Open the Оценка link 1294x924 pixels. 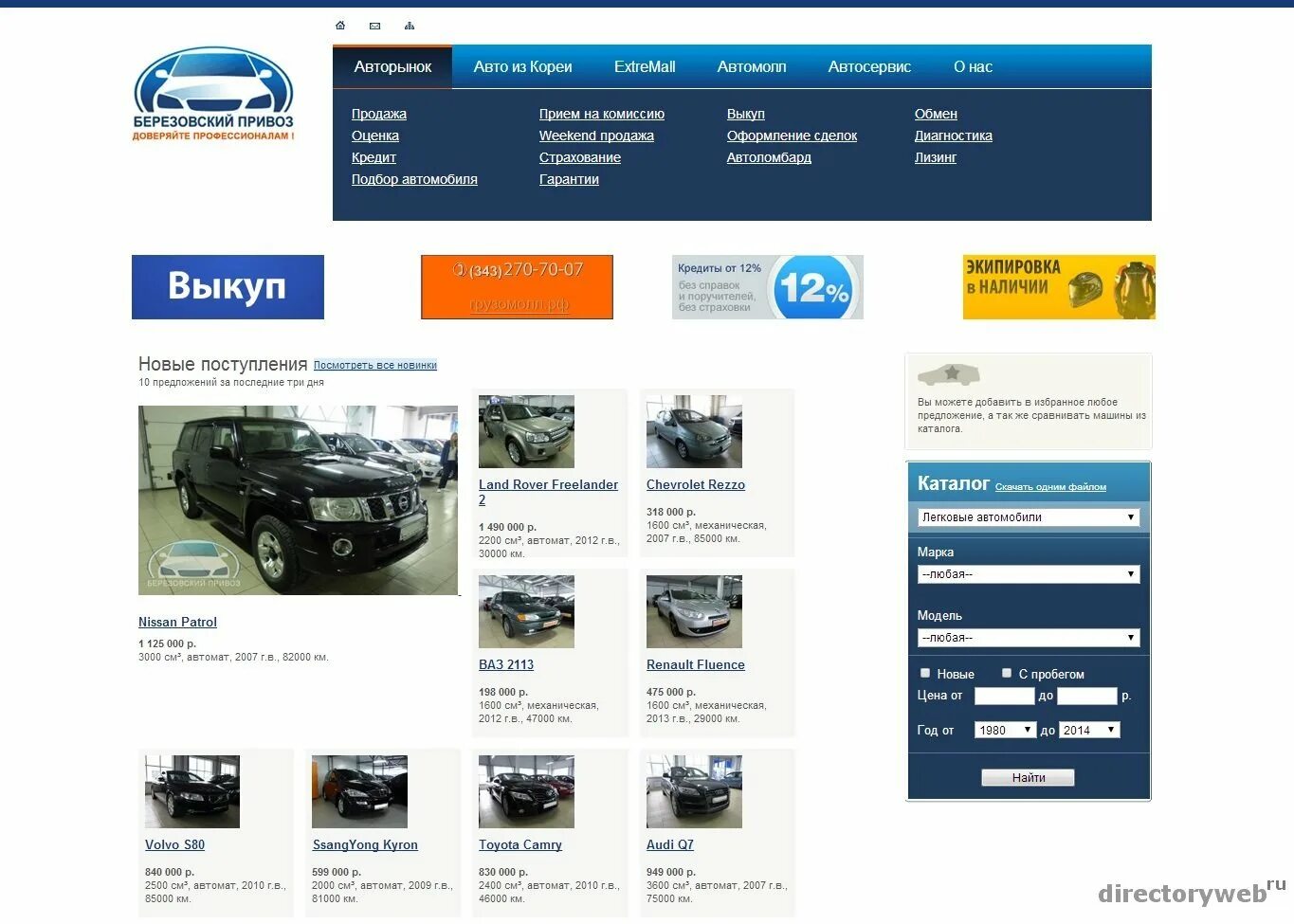(375, 136)
